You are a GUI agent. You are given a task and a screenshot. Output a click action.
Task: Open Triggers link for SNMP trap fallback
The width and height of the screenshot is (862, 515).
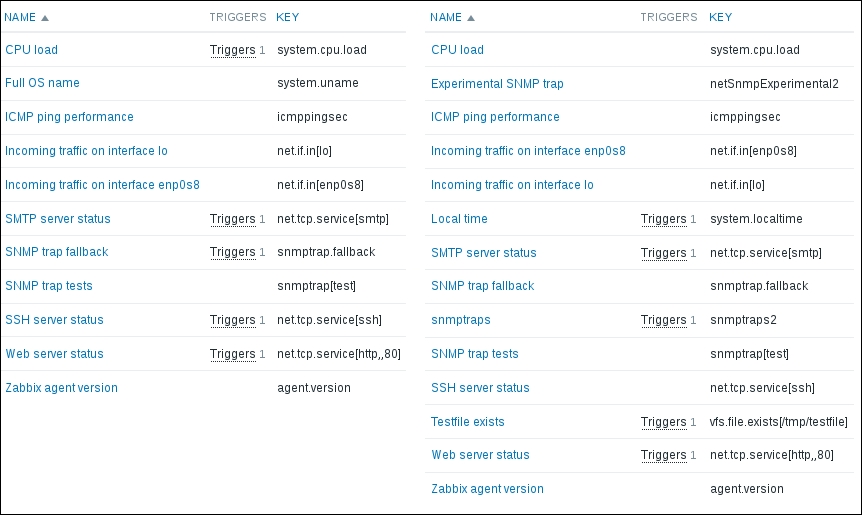[x=233, y=252]
